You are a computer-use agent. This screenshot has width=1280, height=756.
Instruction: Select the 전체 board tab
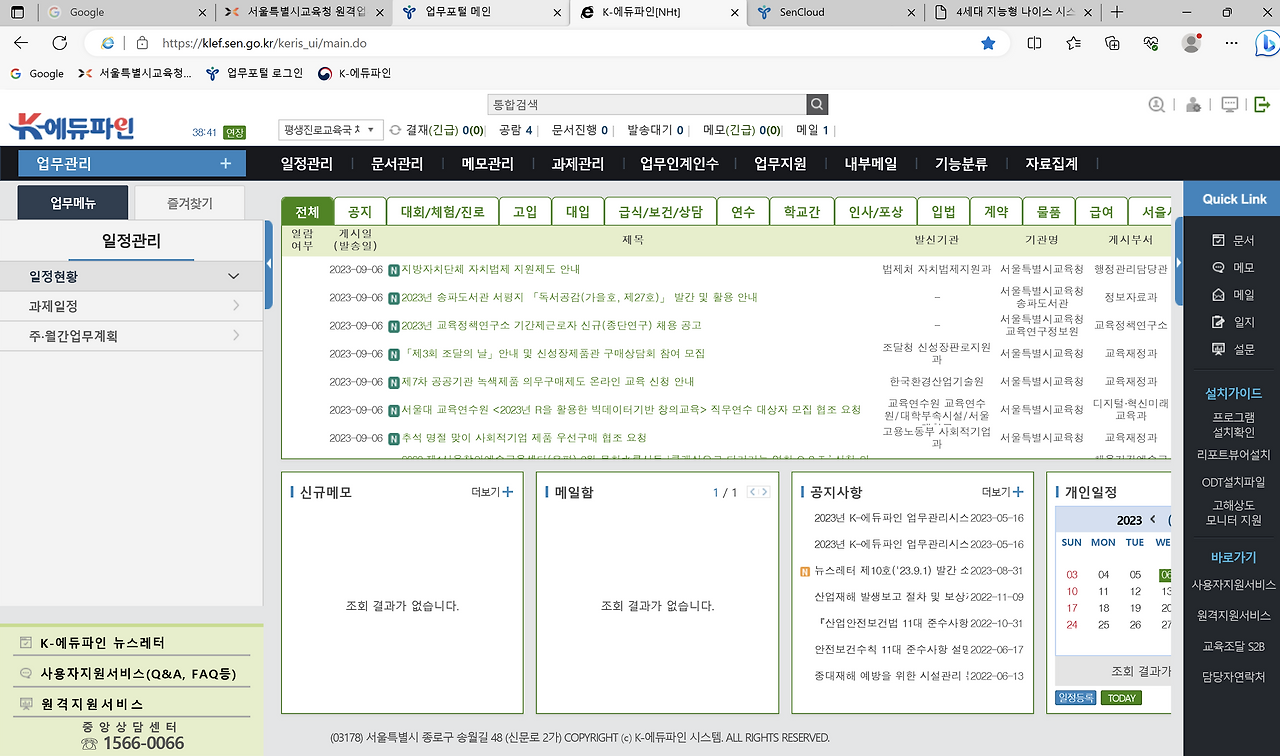[307, 212]
